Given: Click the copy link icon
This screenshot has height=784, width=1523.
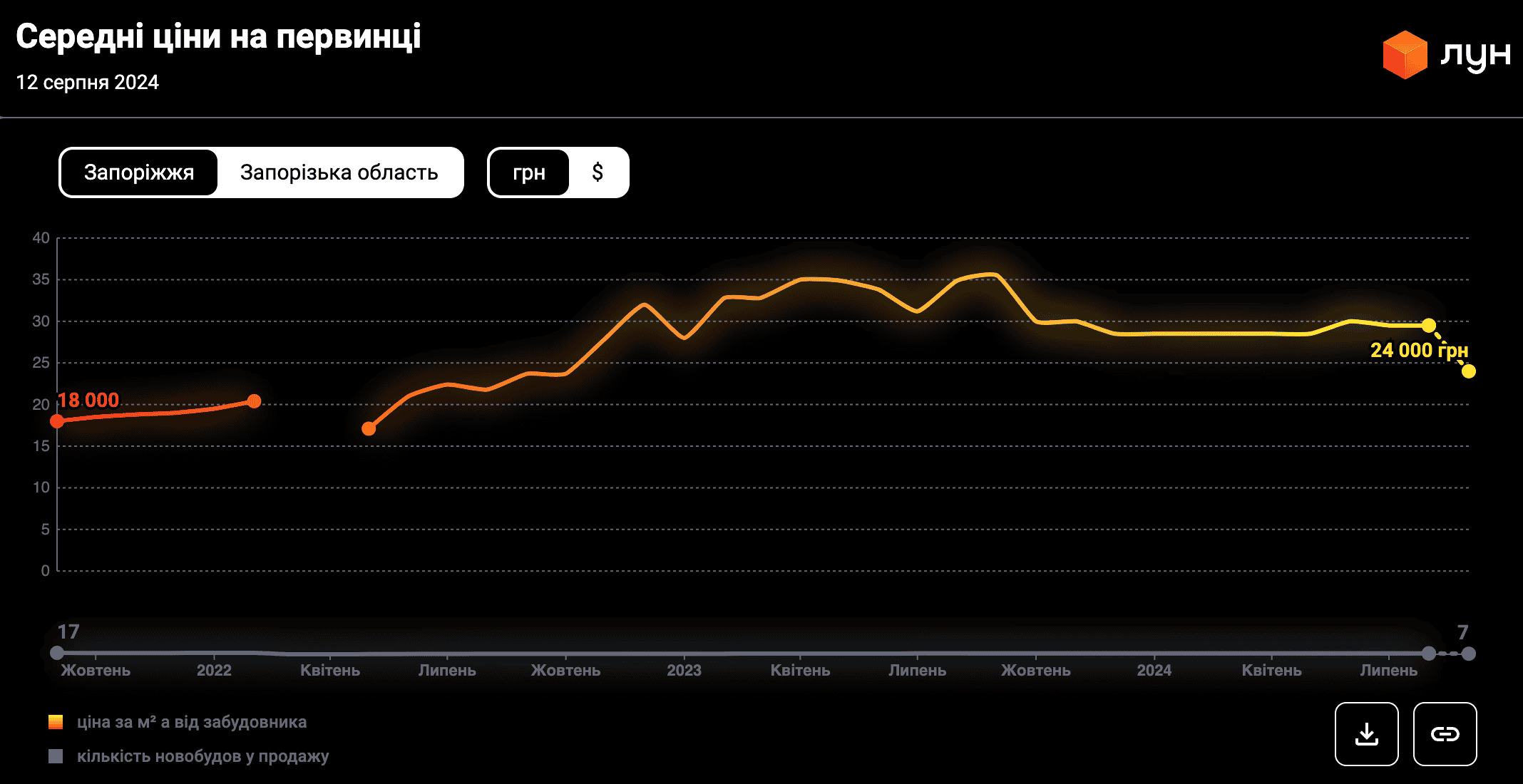Looking at the screenshot, I should (1445, 734).
